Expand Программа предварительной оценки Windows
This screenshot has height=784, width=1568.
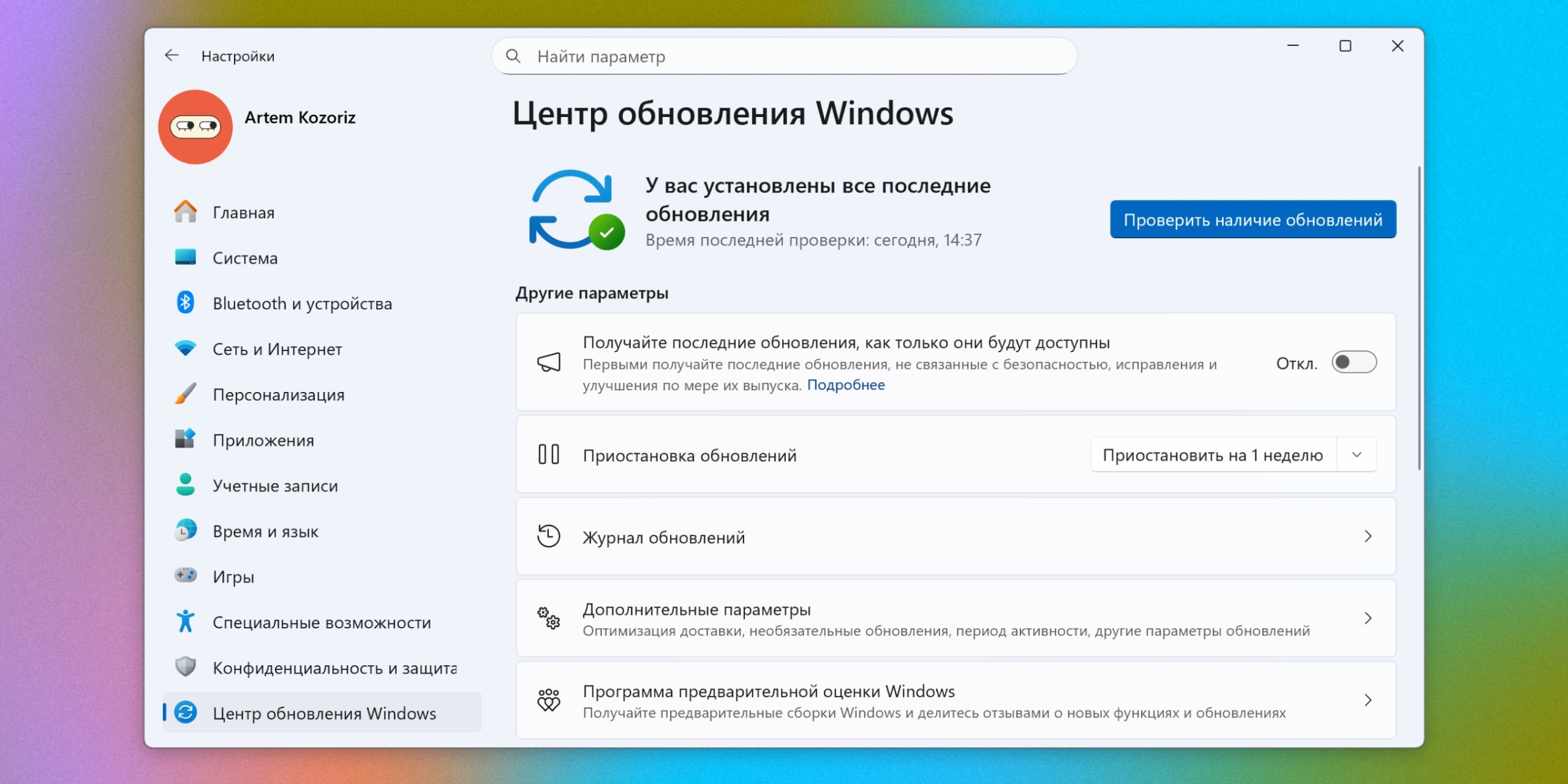pyautogui.click(x=1370, y=700)
